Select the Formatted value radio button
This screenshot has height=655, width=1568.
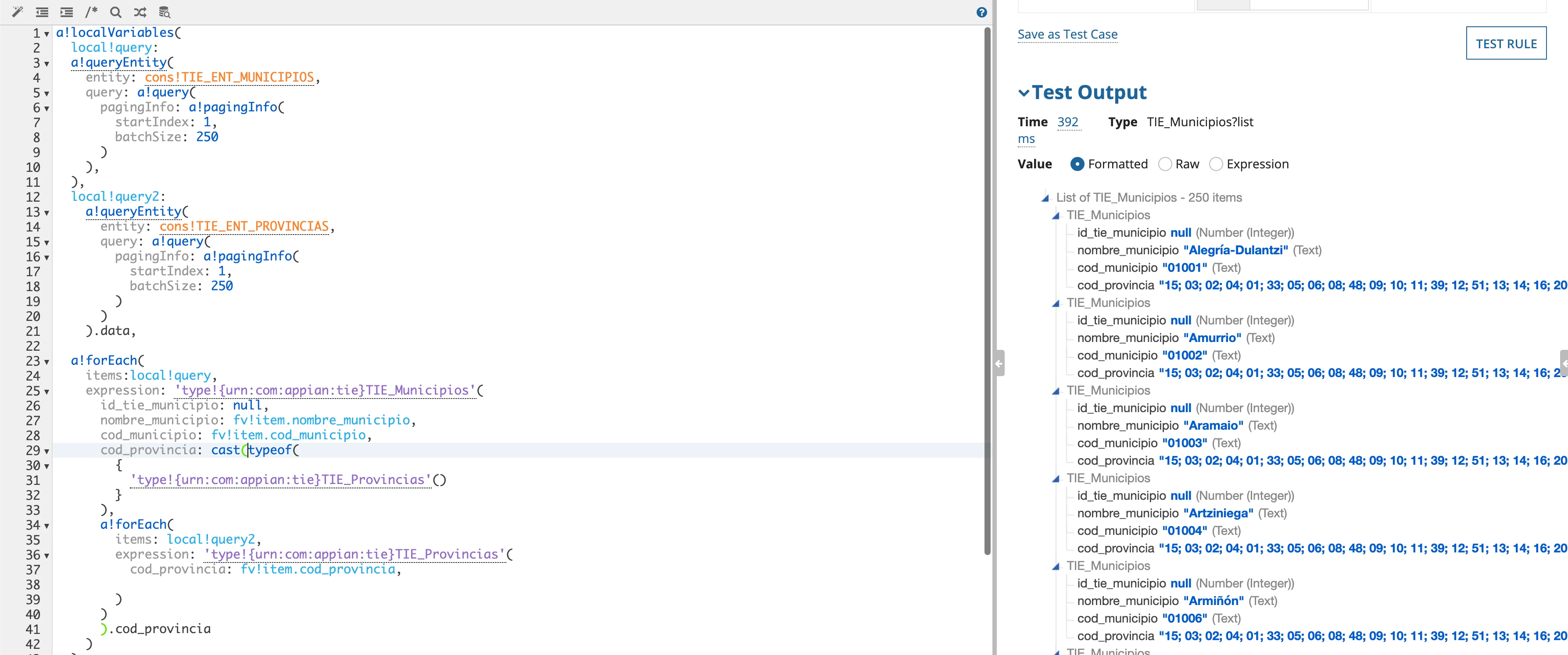(1077, 164)
